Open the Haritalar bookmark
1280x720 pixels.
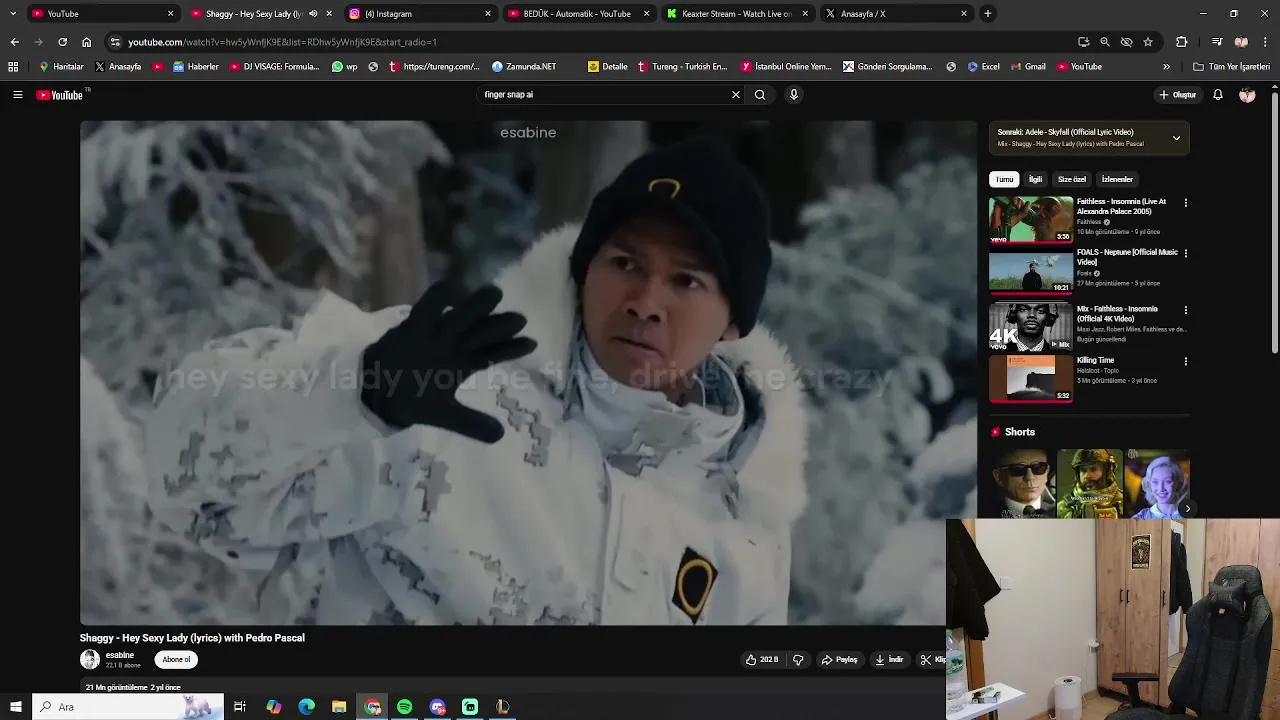pyautogui.click(x=61, y=67)
